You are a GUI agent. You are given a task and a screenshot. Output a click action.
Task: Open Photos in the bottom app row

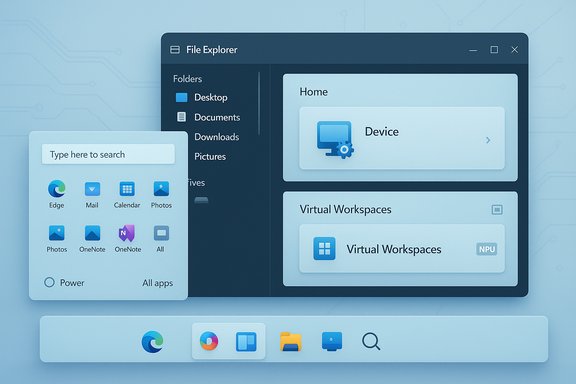[57, 233]
